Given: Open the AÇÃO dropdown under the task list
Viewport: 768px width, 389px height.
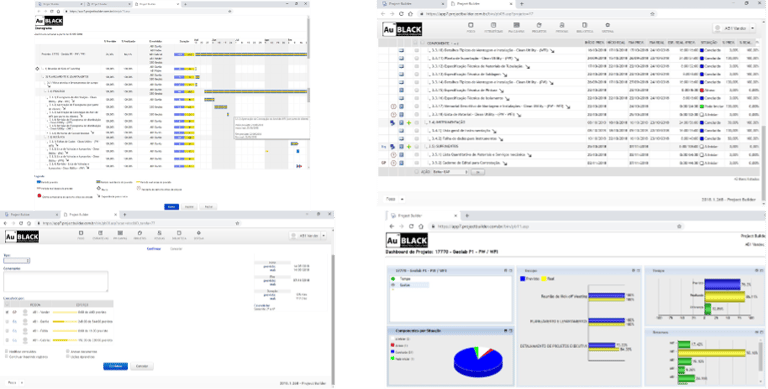Looking at the screenshot, I should (451, 172).
